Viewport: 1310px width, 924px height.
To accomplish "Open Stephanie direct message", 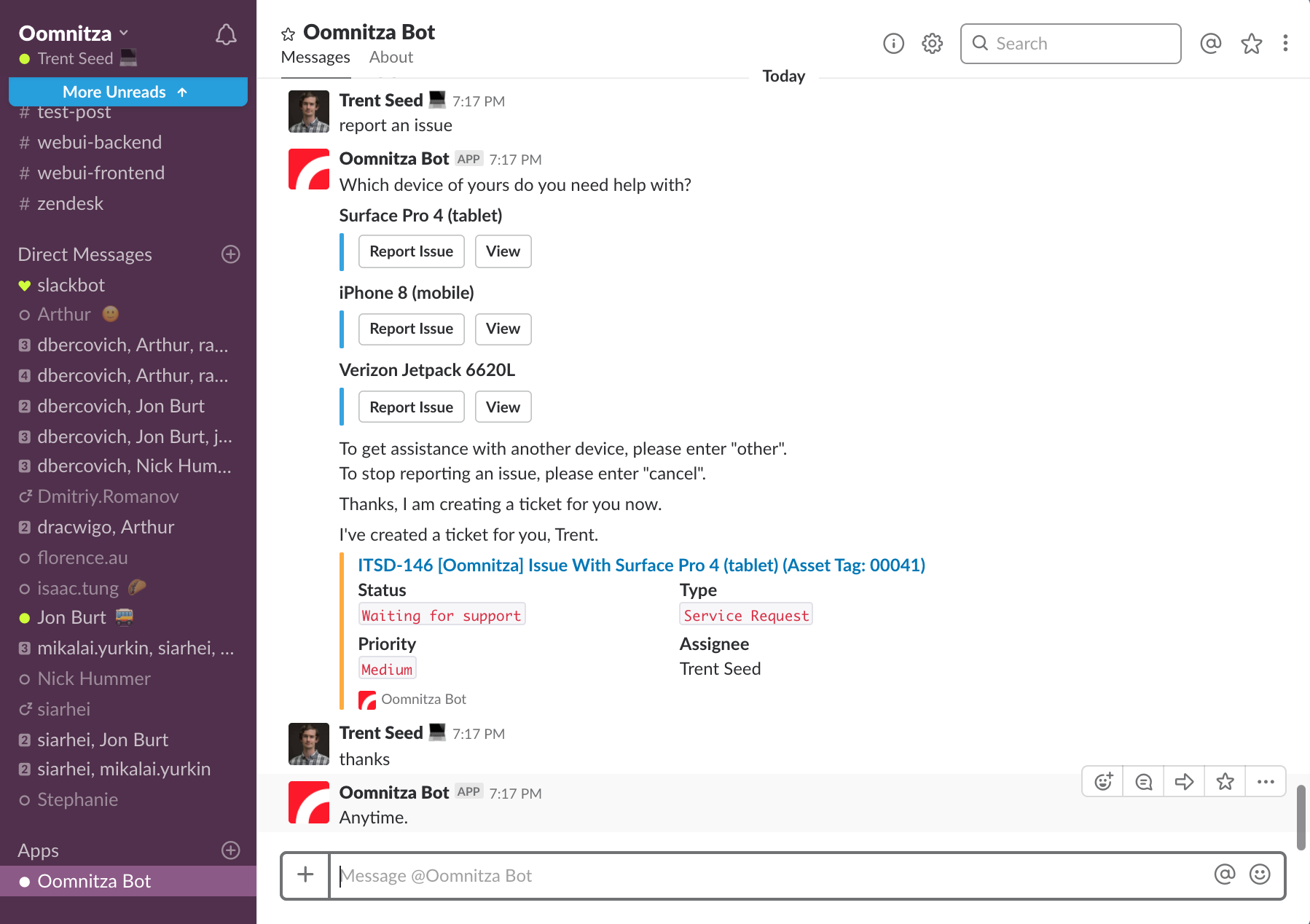I will click(x=128, y=799).
